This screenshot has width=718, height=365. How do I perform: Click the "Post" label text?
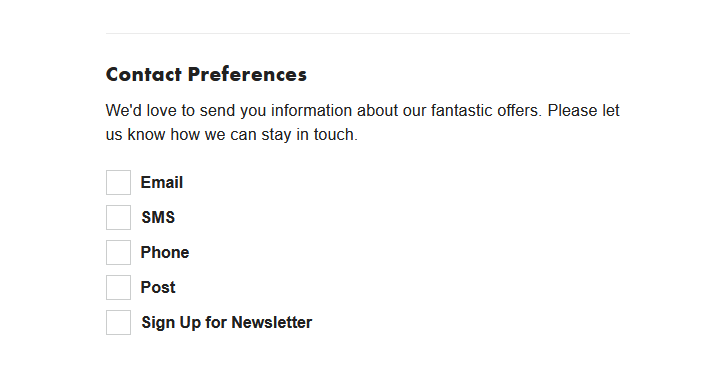click(x=158, y=287)
